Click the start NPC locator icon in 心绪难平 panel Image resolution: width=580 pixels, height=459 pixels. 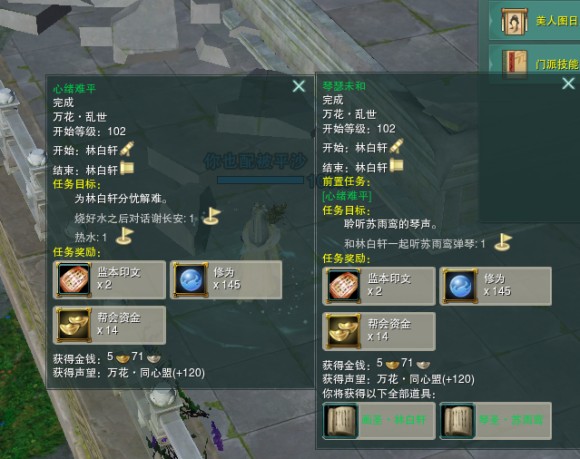pyautogui.click(x=127, y=149)
